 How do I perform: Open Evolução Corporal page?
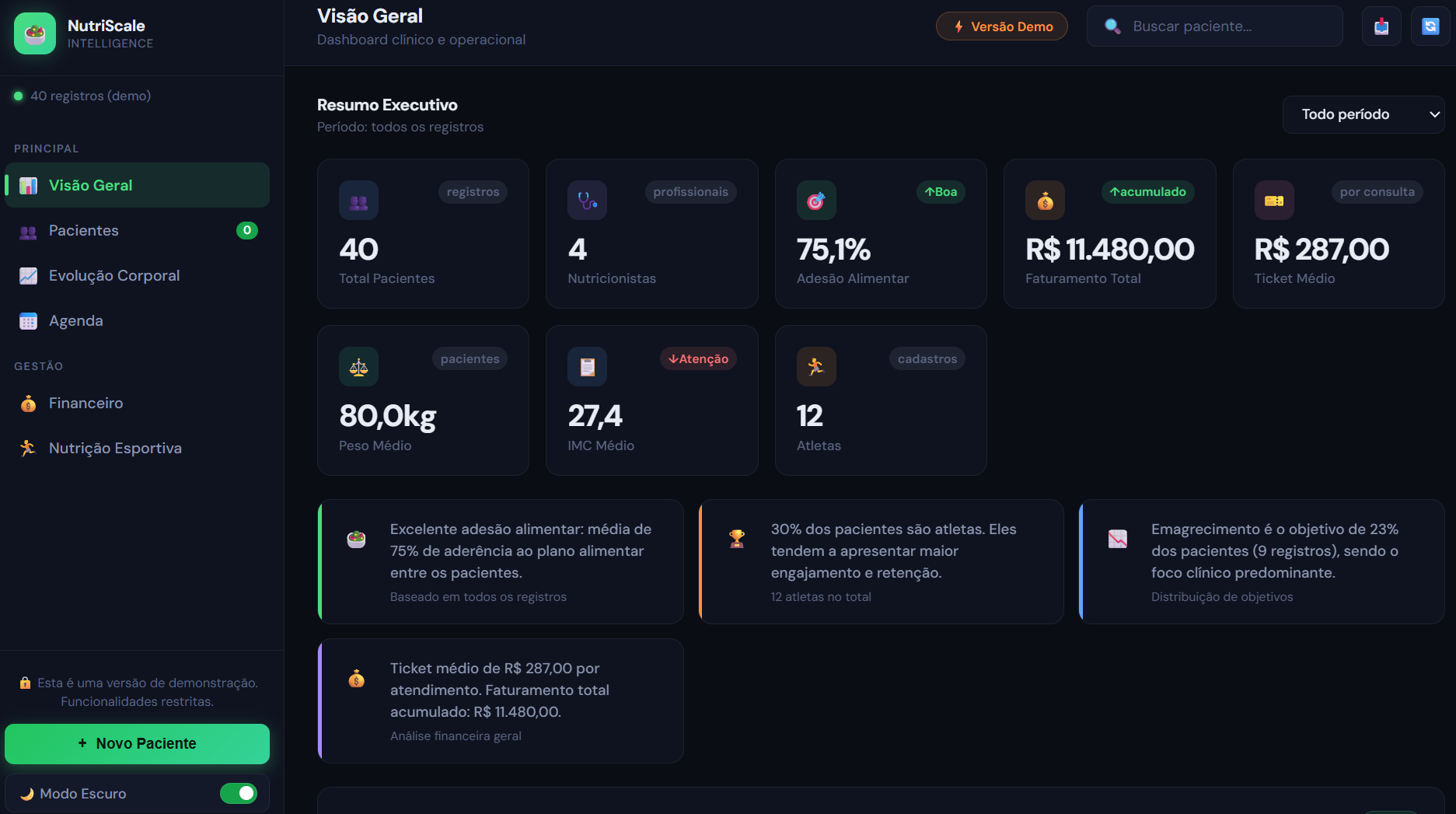[x=138, y=275]
